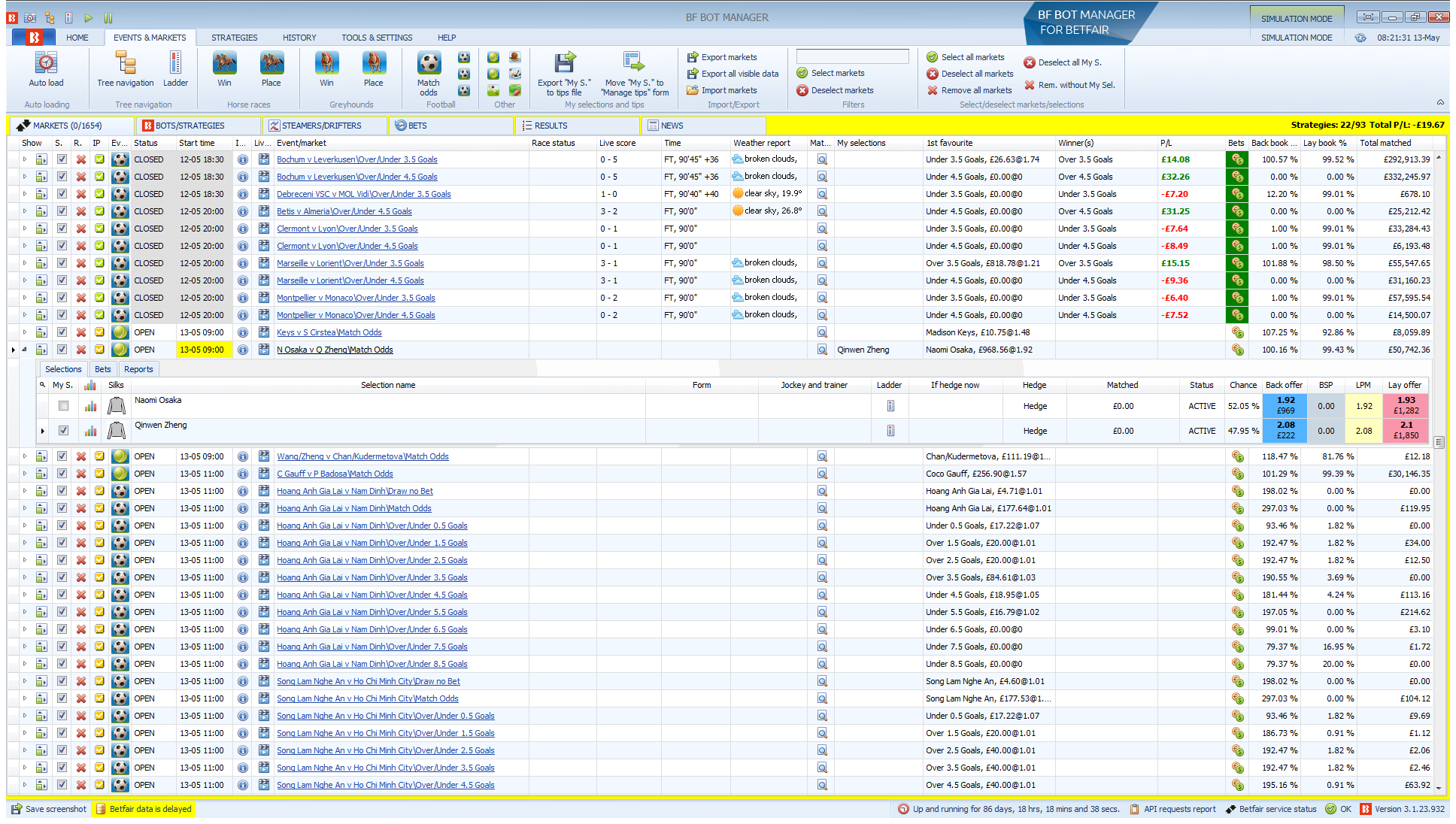Click Deselect markets in Filters

[x=835, y=90]
